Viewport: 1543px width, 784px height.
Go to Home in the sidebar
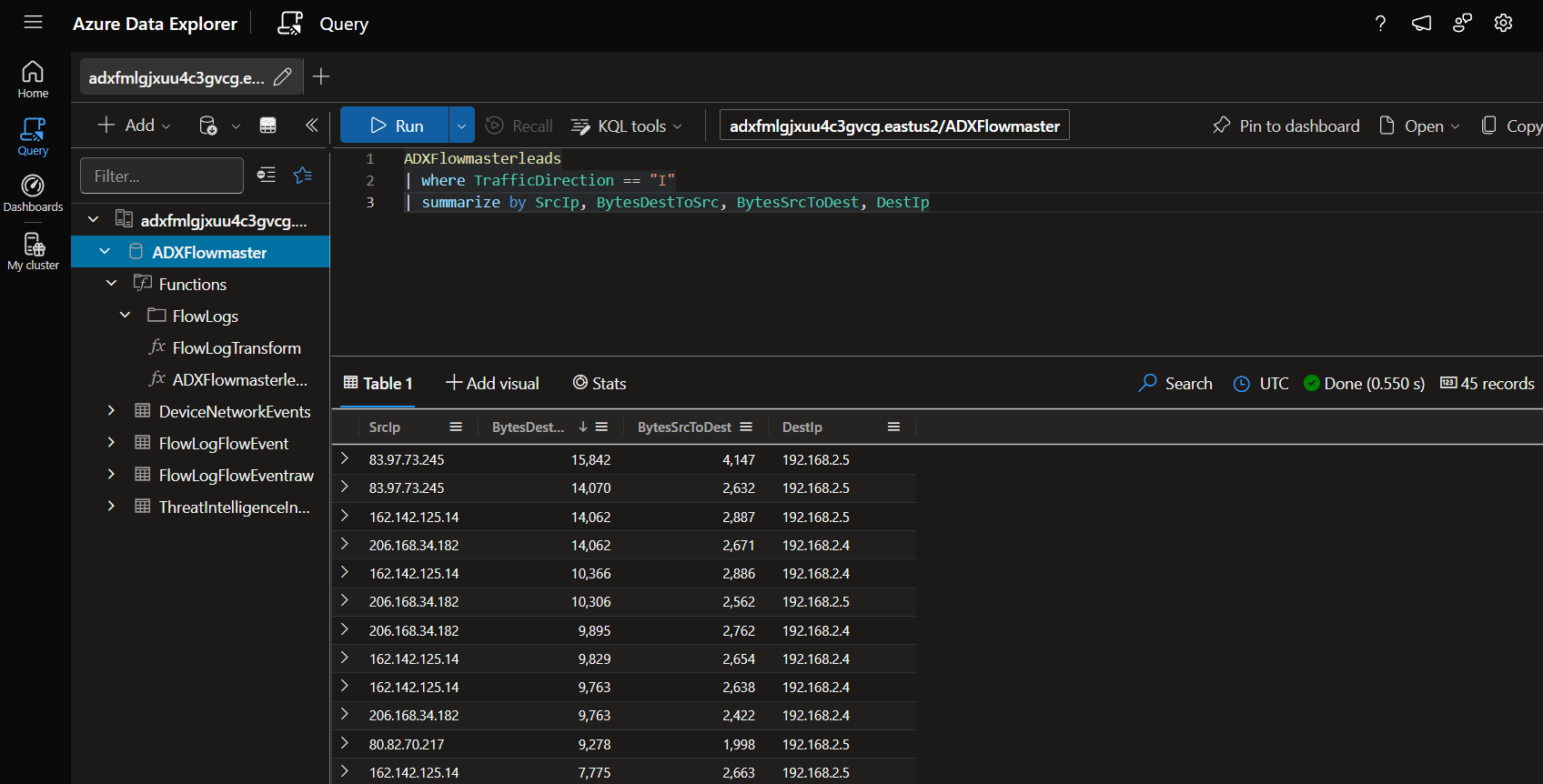click(x=33, y=79)
